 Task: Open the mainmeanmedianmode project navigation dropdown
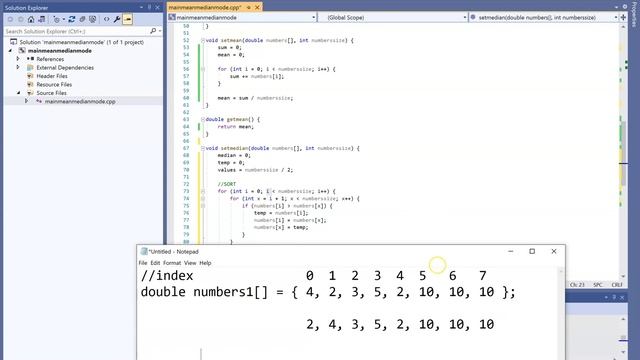coord(313,18)
